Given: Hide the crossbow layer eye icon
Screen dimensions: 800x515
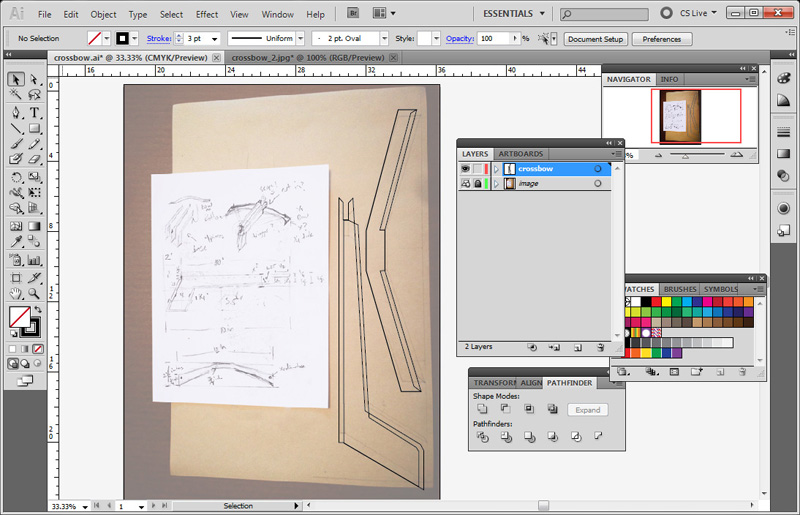Looking at the screenshot, I should click(465, 168).
